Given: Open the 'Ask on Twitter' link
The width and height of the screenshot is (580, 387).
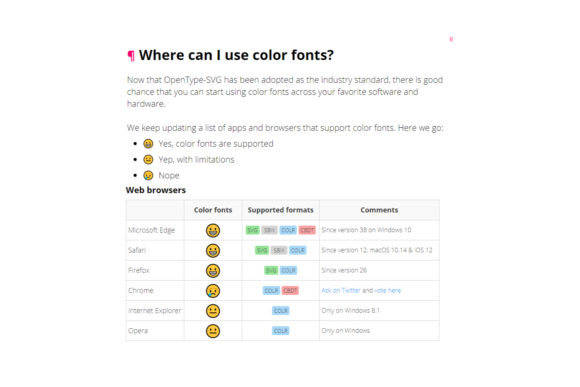Looking at the screenshot, I should click(x=341, y=290).
